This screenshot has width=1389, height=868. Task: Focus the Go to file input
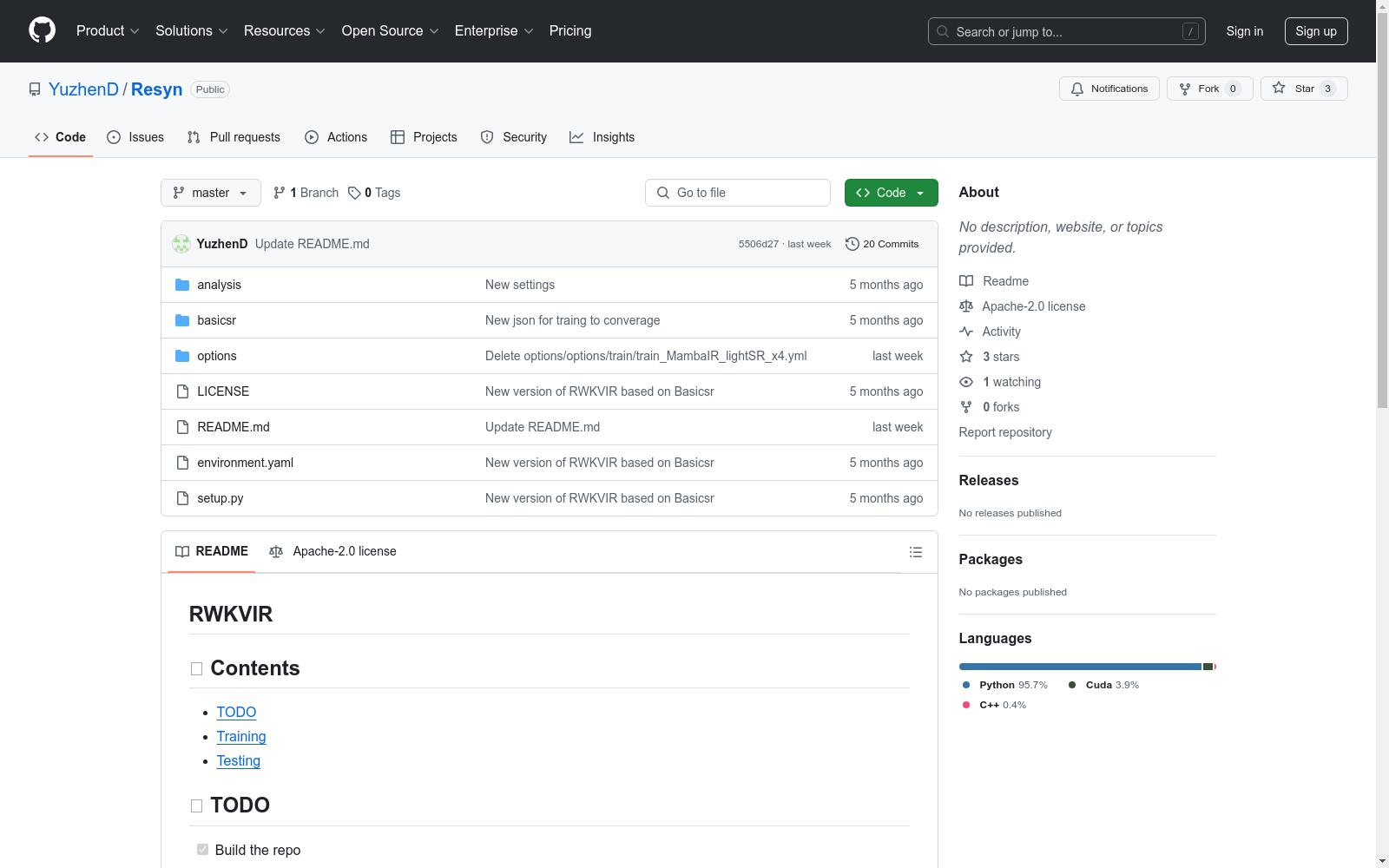point(738,193)
